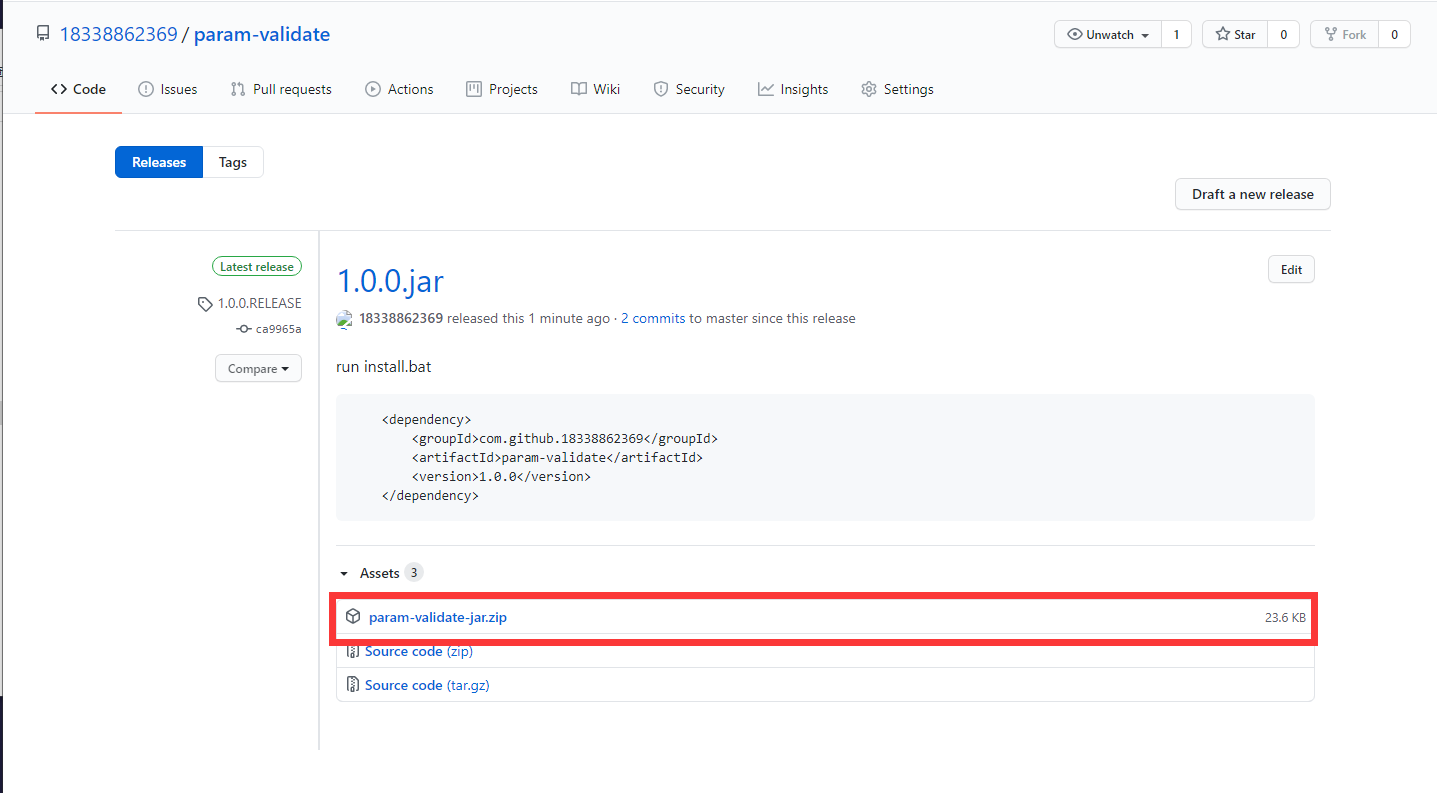Screen dimensions: 1437x793
Task: Go to Pull requests tab
Action: pos(281,89)
